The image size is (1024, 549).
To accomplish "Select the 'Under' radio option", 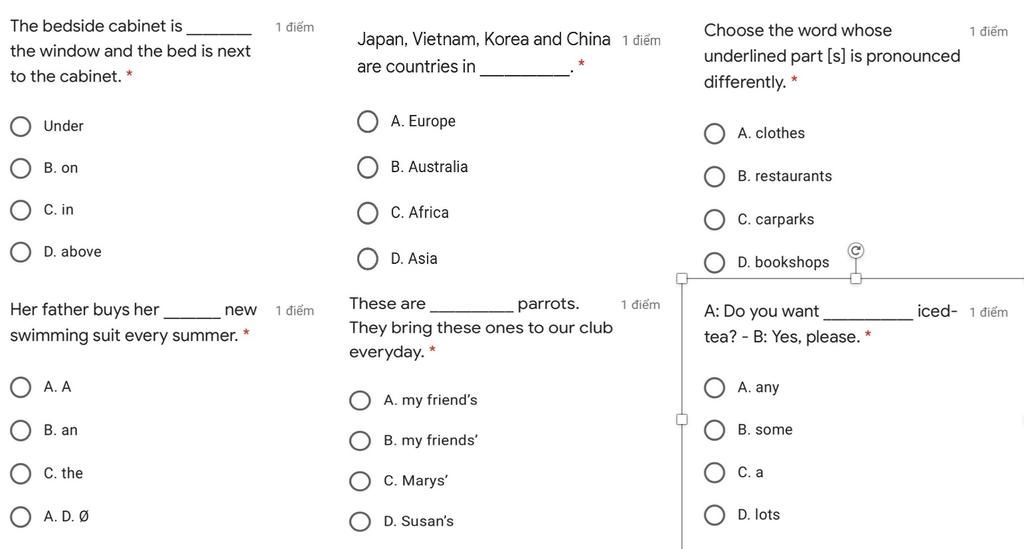I will 20,126.
